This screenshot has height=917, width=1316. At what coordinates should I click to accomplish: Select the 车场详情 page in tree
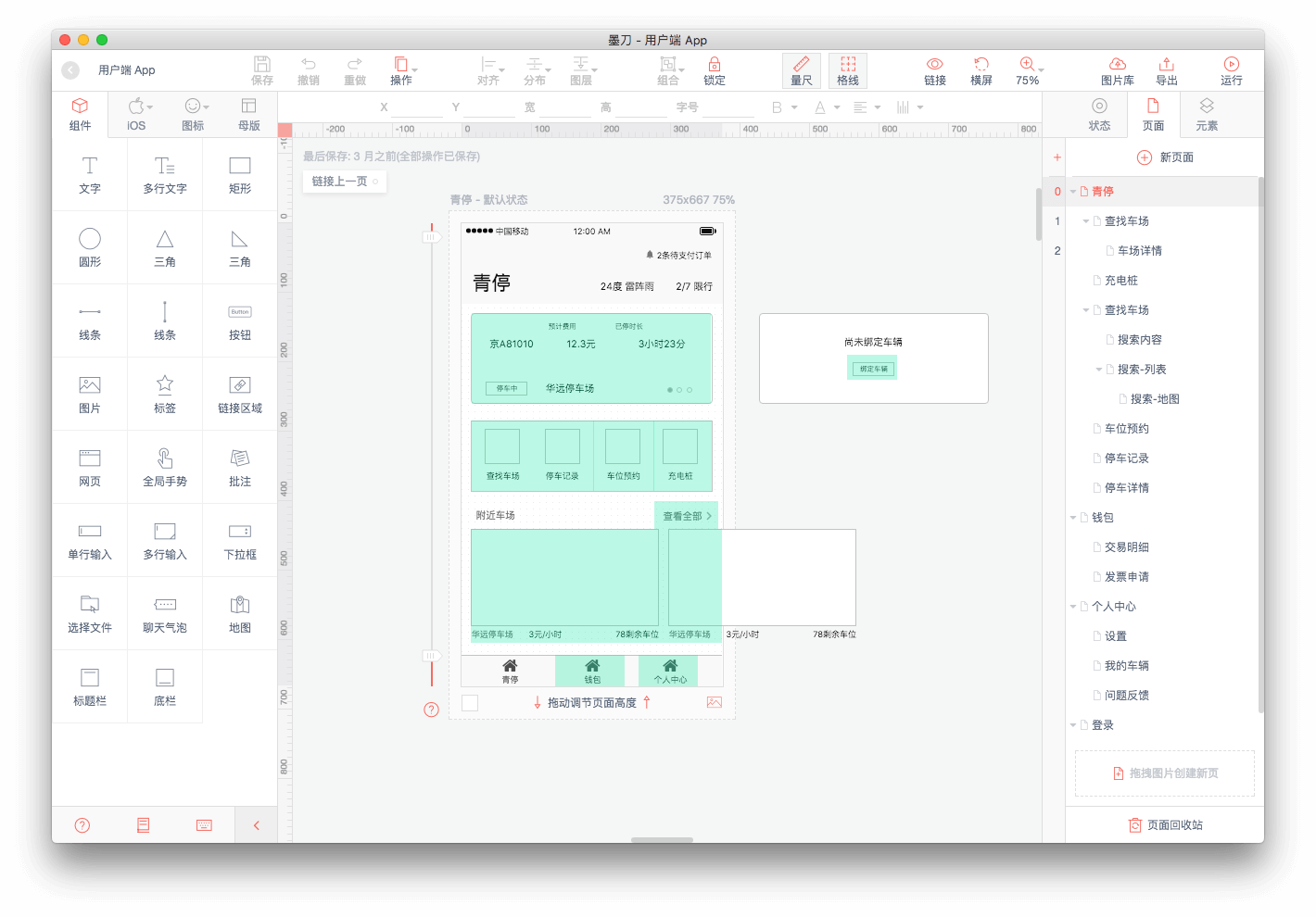pos(1139,251)
